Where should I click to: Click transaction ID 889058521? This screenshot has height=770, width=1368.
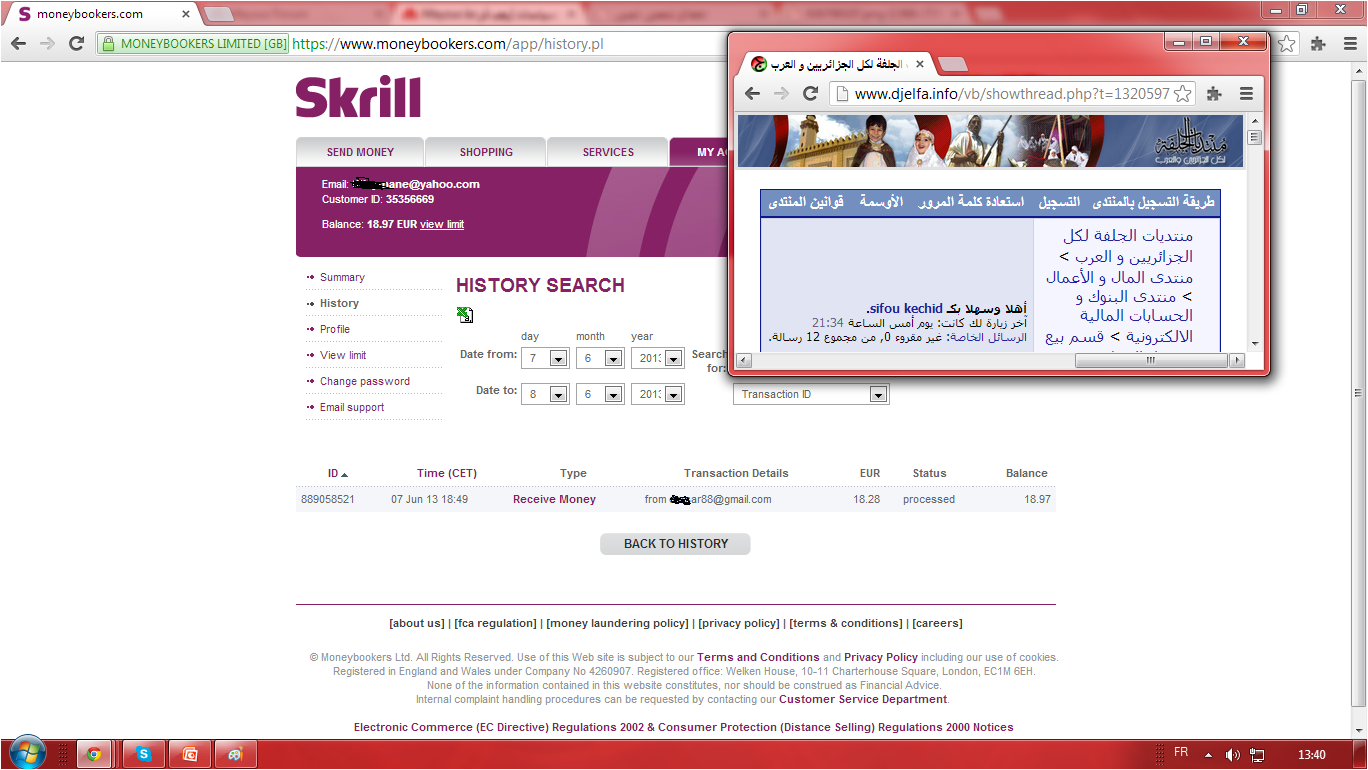pyautogui.click(x=327, y=499)
